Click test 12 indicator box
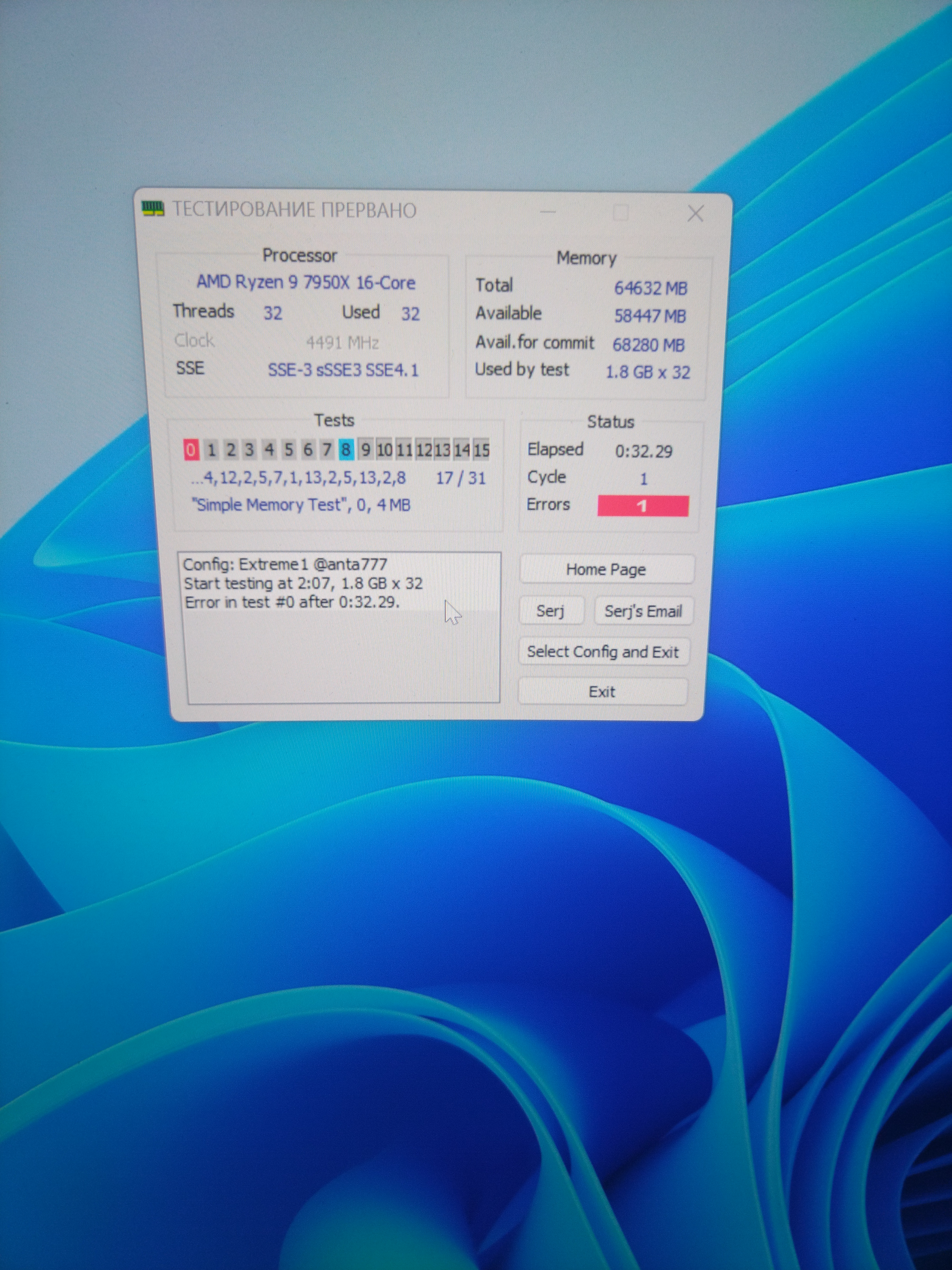This screenshot has height=1270, width=952. tap(423, 450)
